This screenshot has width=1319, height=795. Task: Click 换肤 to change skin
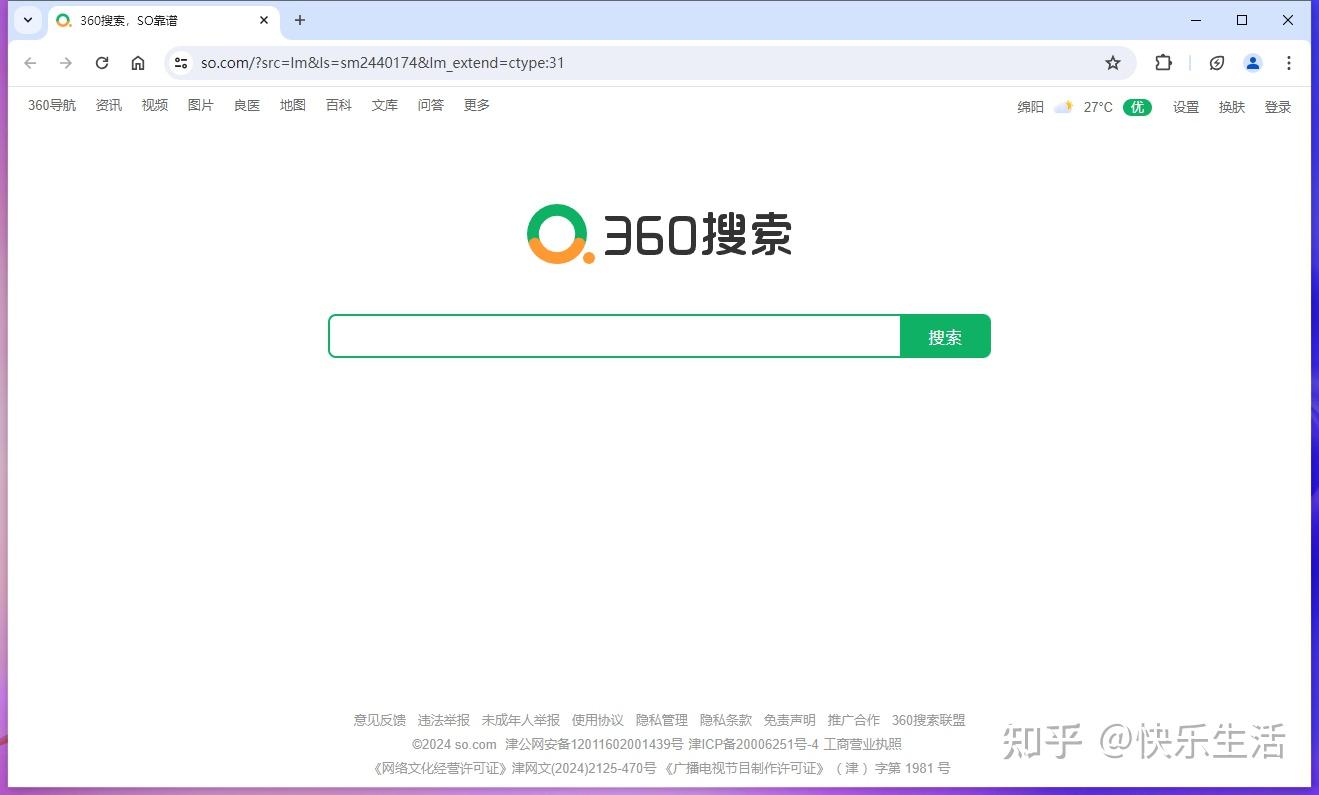coord(1232,107)
